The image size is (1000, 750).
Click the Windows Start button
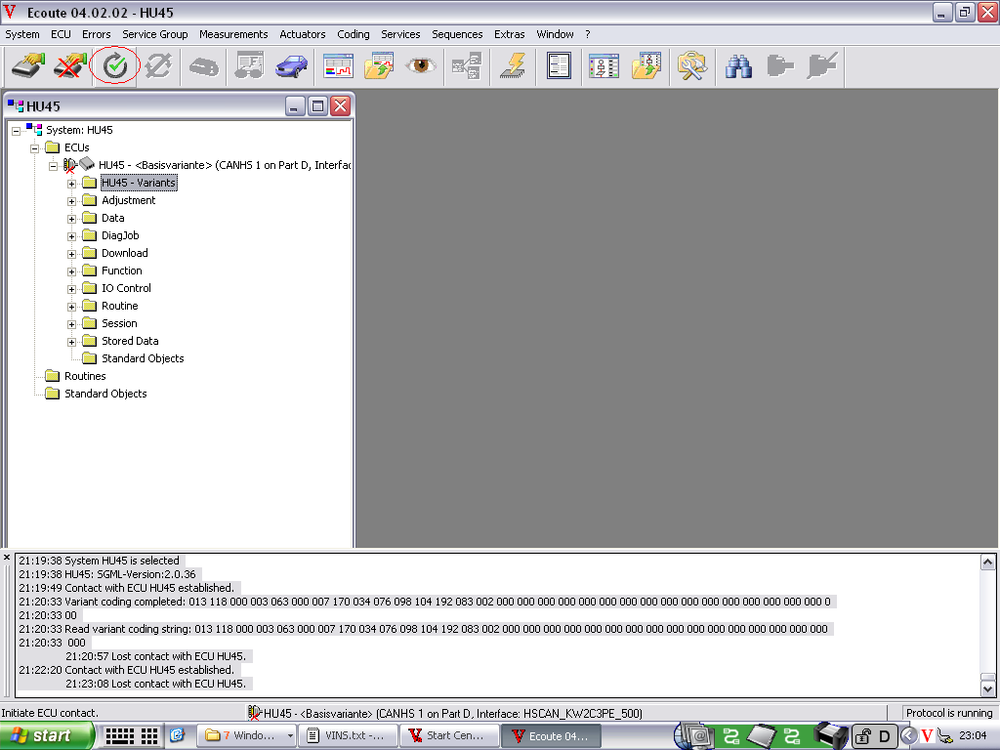click(48, 736)
